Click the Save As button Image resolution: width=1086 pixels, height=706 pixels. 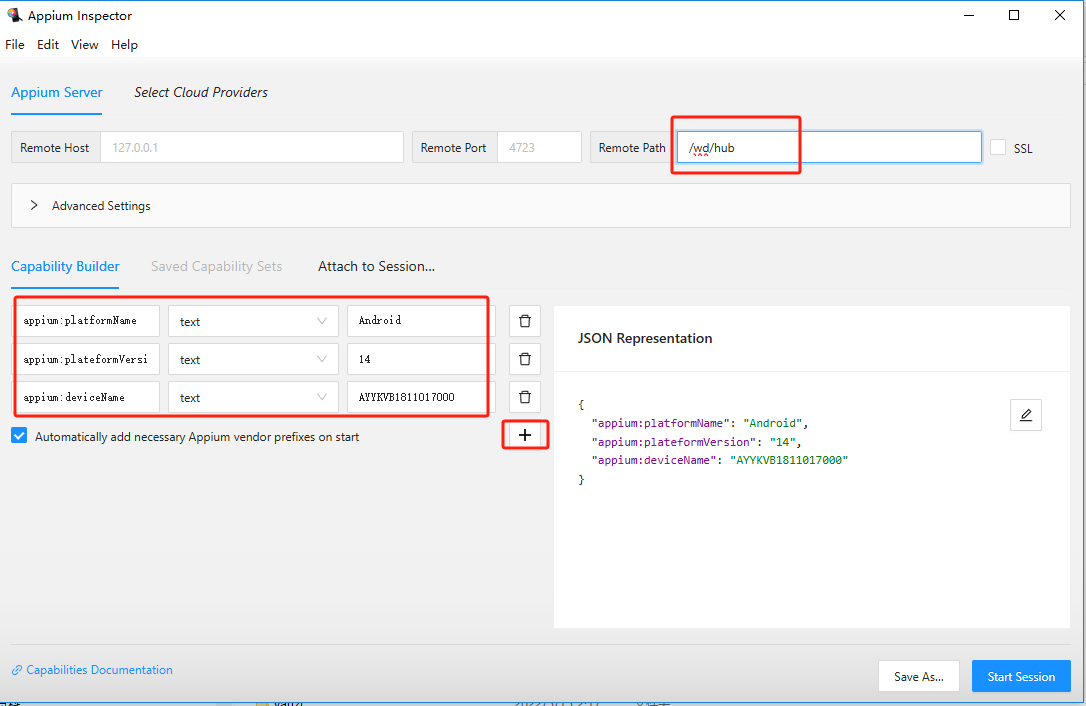(x=918, y=676)
